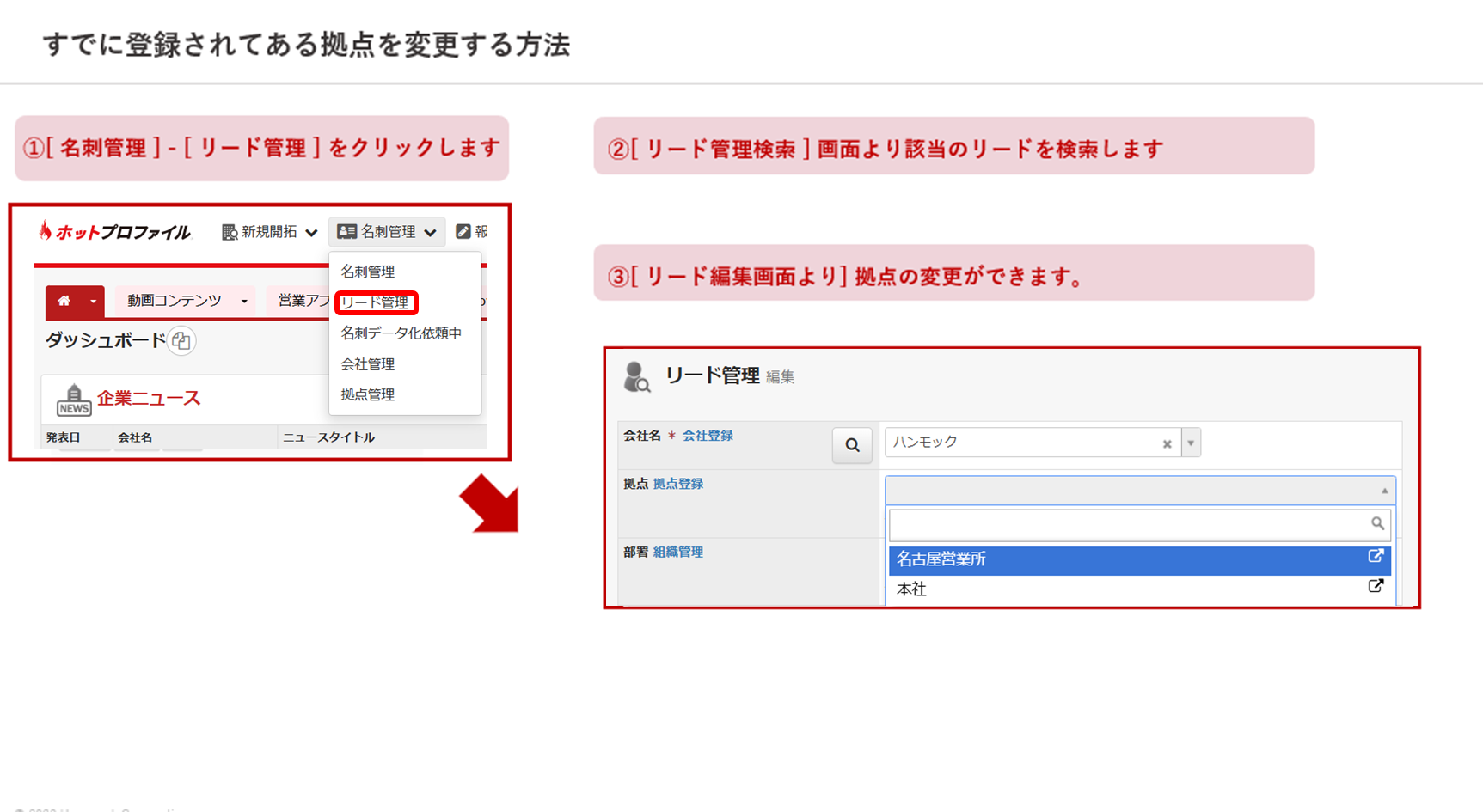1483x812 pixels.
Task: Collapse the 拠点 dropdown list
Action: tap(1384, 491)
